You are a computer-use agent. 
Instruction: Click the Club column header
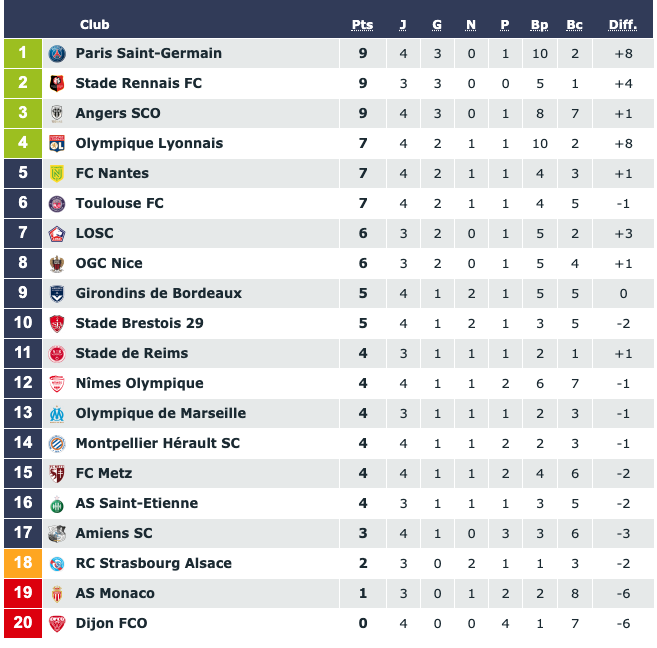[x=95, y=25]
